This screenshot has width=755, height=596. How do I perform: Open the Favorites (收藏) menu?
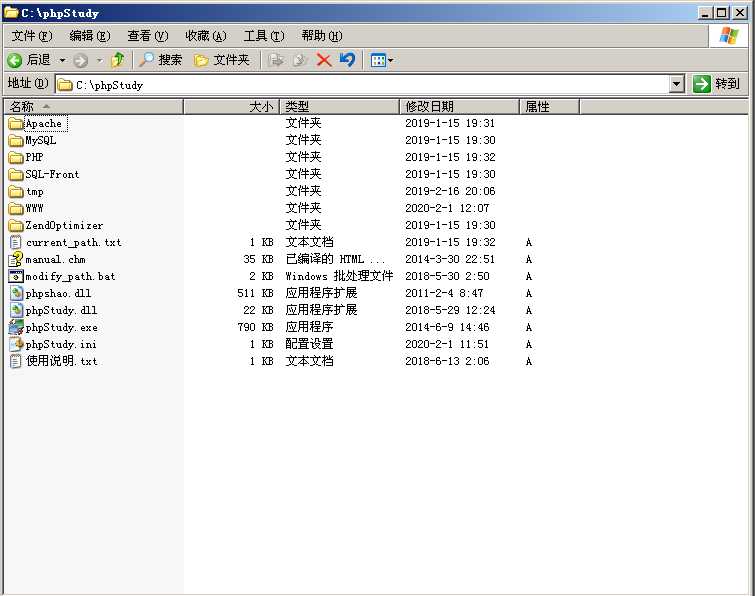click(x=206, y=36)
